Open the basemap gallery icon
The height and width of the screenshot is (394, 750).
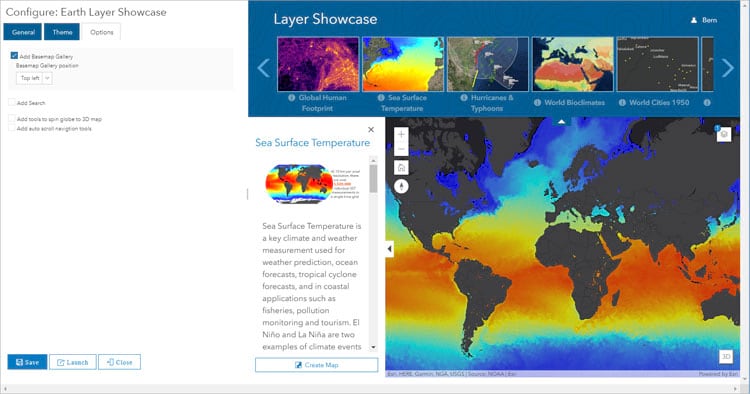pyautogui.click(x=724, y=134)
